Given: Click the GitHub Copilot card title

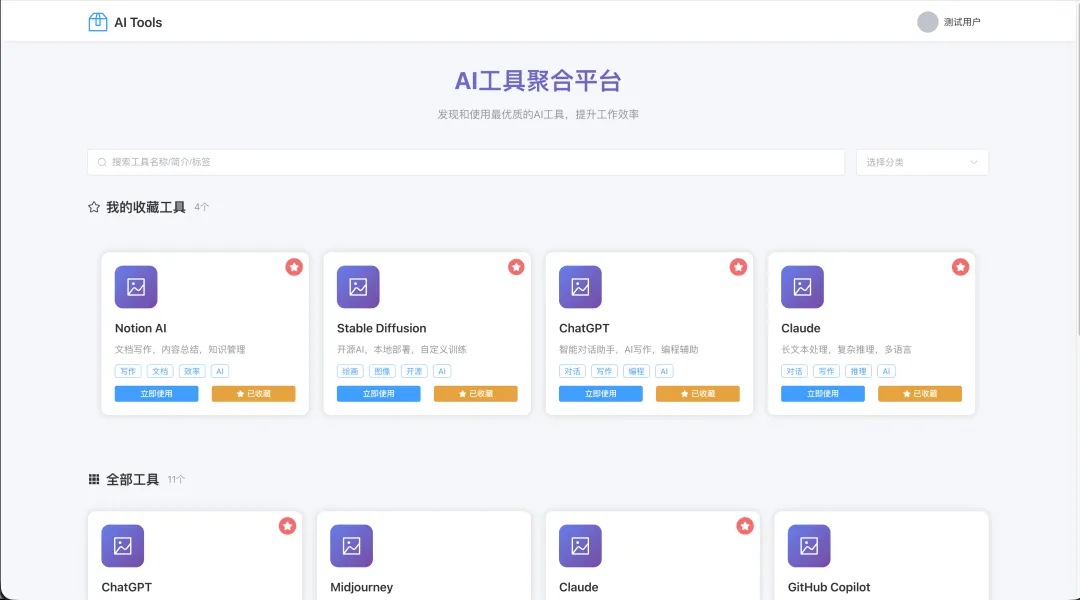Looking at the screenshot, I should point(829,587).
